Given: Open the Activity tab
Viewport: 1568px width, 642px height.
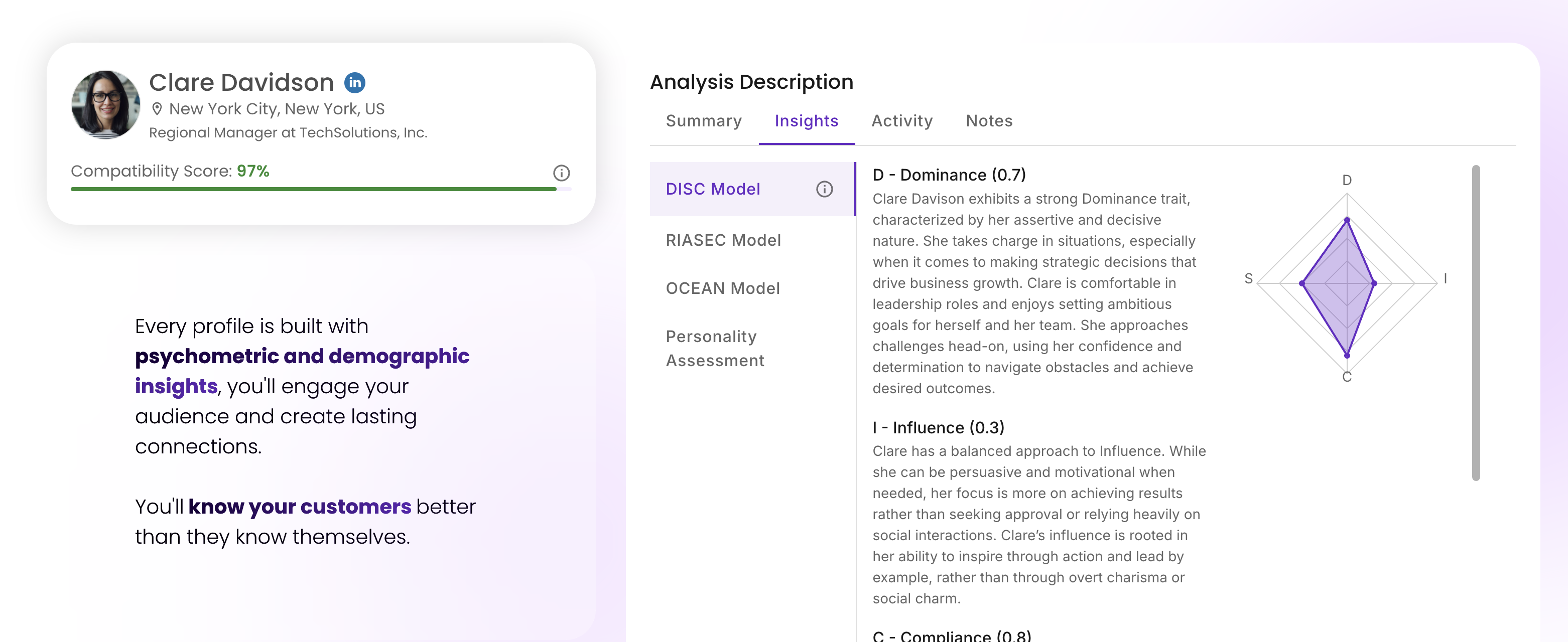Looking at the screenshot, I should 901,121.
